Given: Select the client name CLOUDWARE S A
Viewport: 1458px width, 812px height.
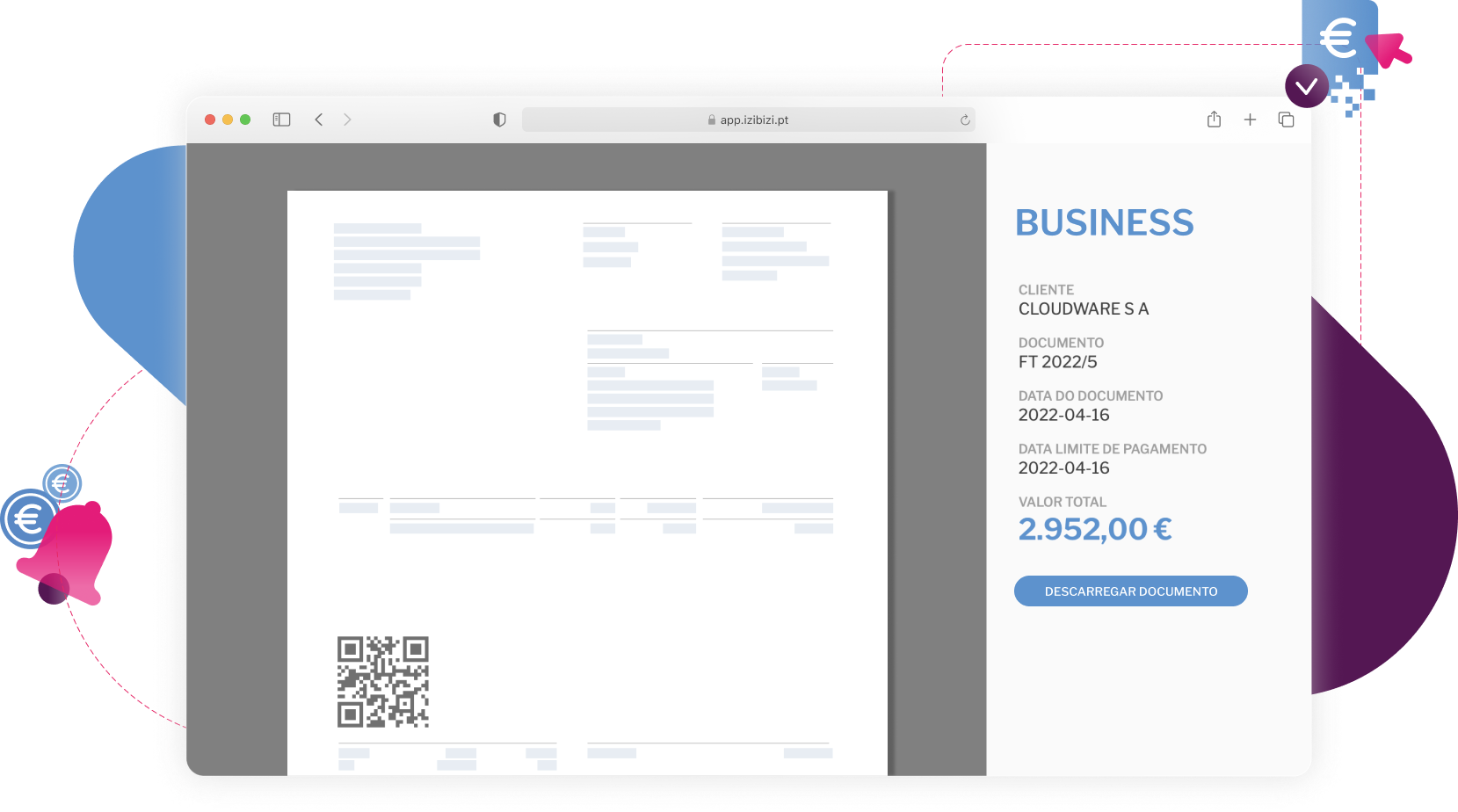Looking at the screenshot, I should point(1083,309).
